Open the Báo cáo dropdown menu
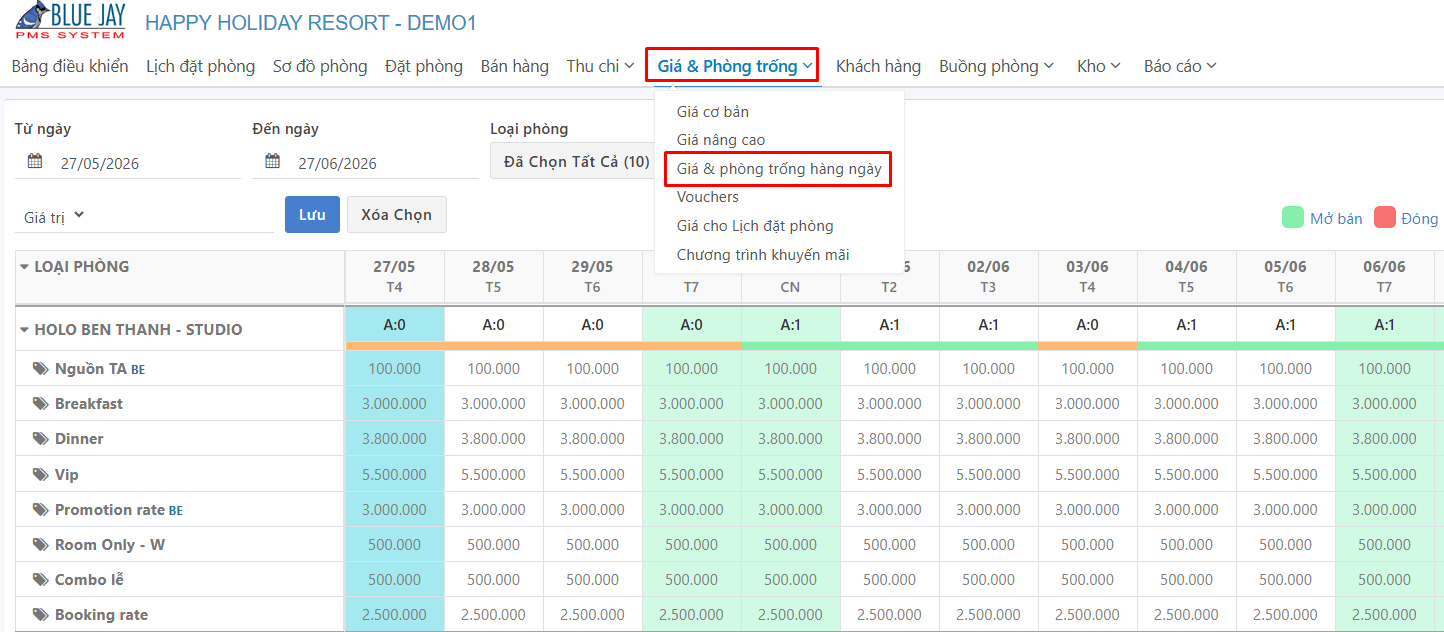The width and height of the screenshot is (1444, 632). click(x=1180, y=66)
